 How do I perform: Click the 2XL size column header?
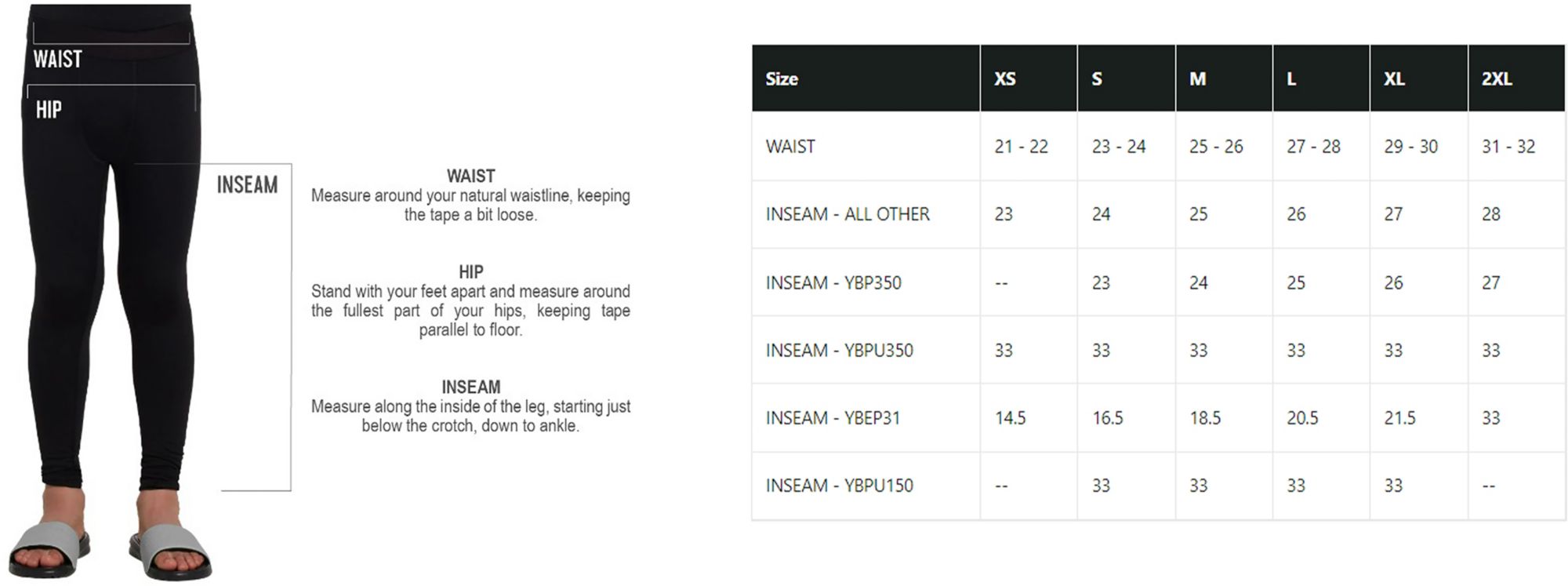pyautogui.click(x=1497, y=79)
